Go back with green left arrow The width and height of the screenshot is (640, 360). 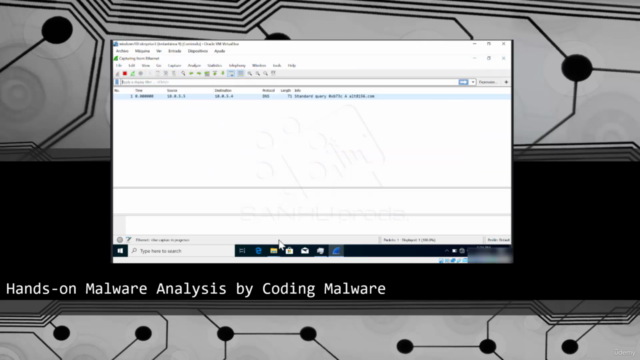191,73
